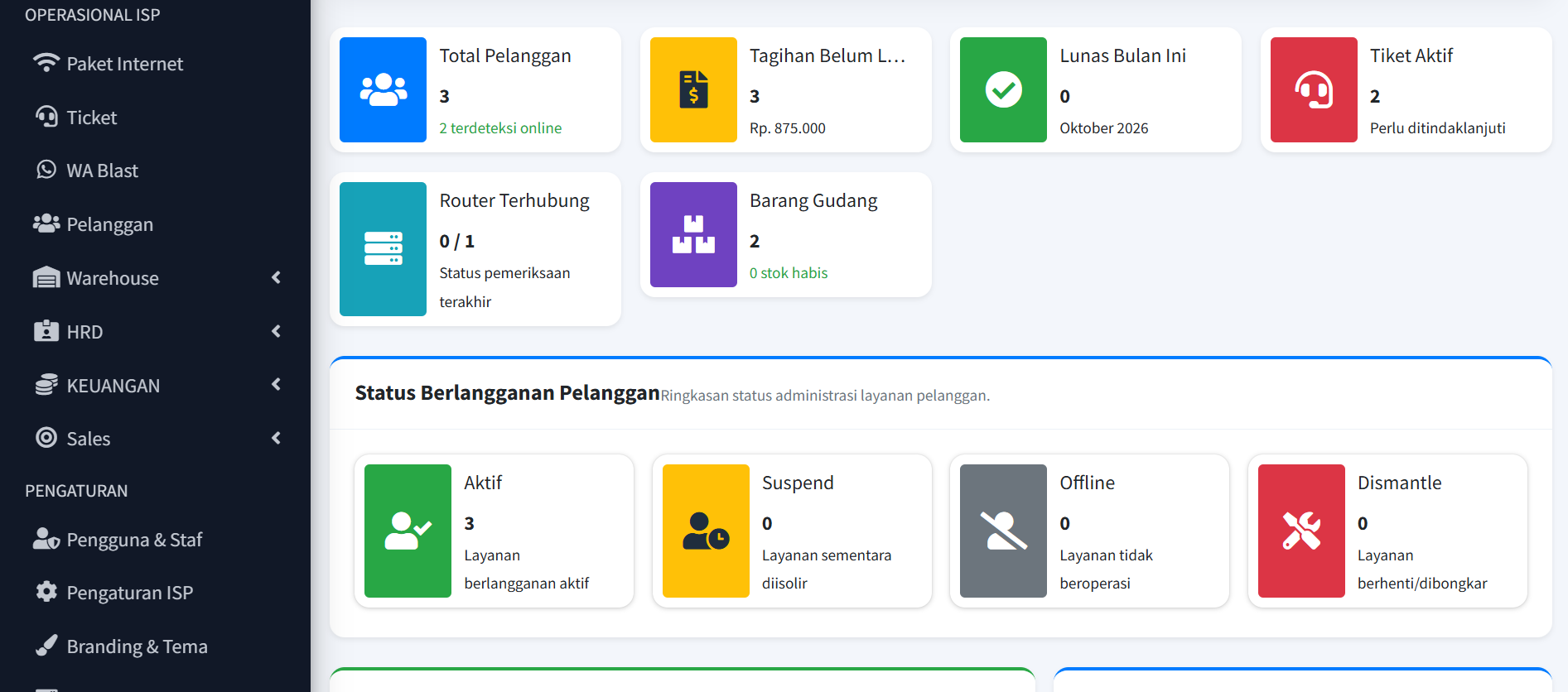Viewport: 1568px width, 692px height.
Task: Expand the HRD submenu chevron
Action: click(x=277, y=331)
